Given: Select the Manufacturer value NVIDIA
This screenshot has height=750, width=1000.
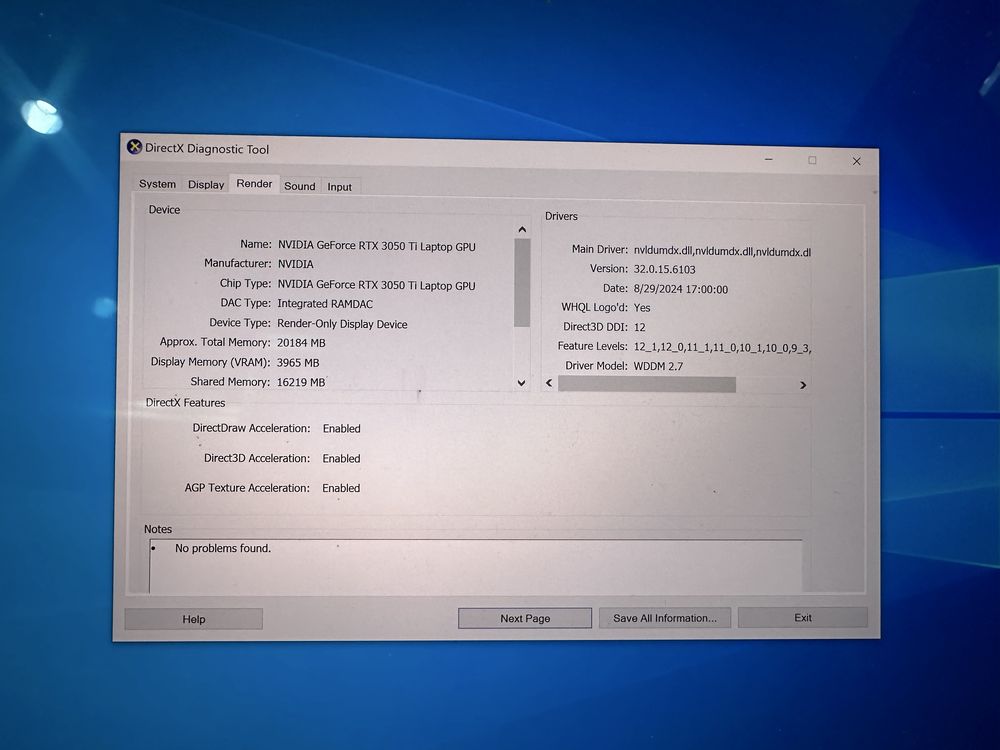Looking at the screenshot, I should point(295,264).
